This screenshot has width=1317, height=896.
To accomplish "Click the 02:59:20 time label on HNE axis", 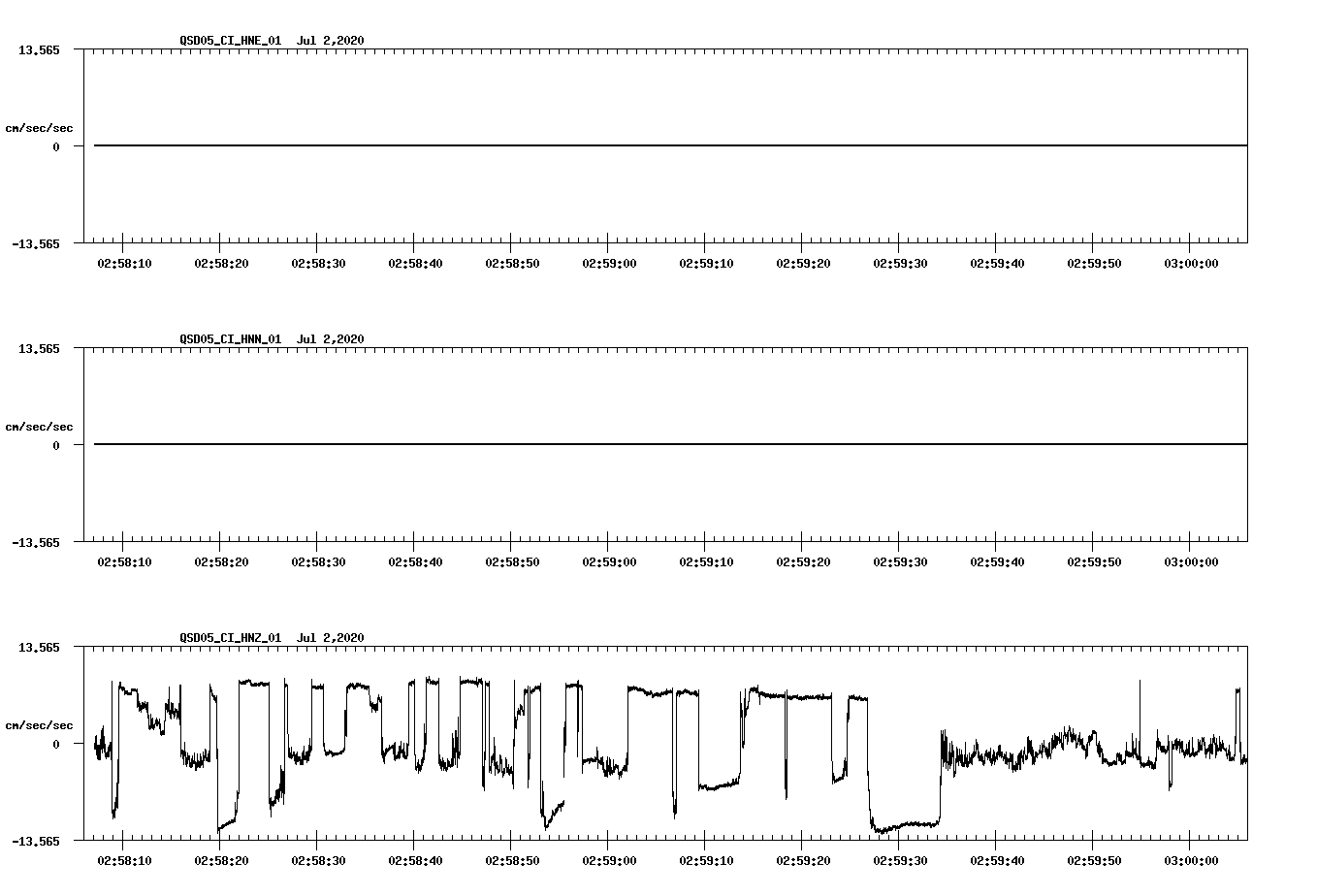I will [803, 264].
